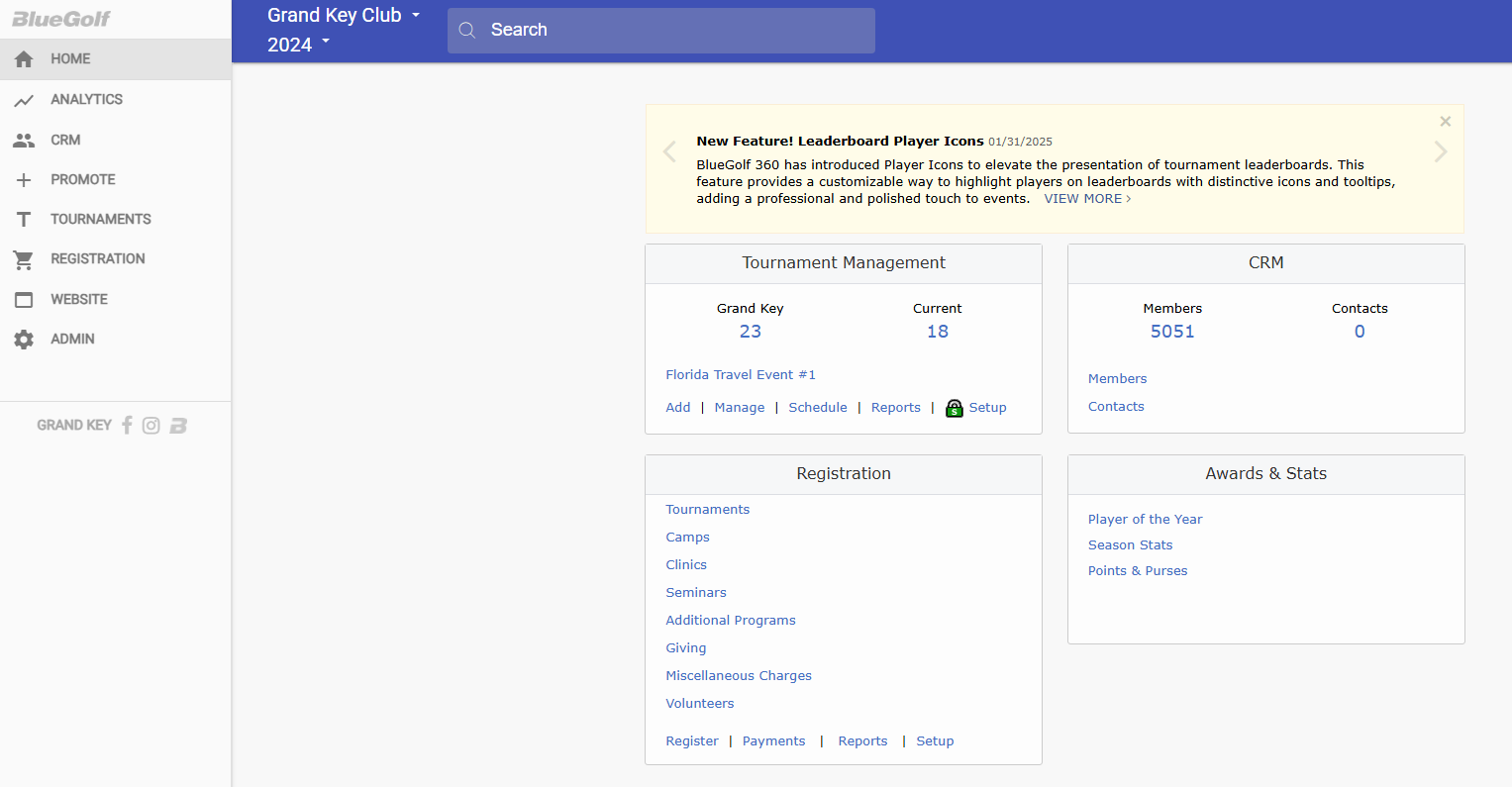Click the Members count 5051
The width and height of the screenshot is (1512, 787).
(1172, 332)
